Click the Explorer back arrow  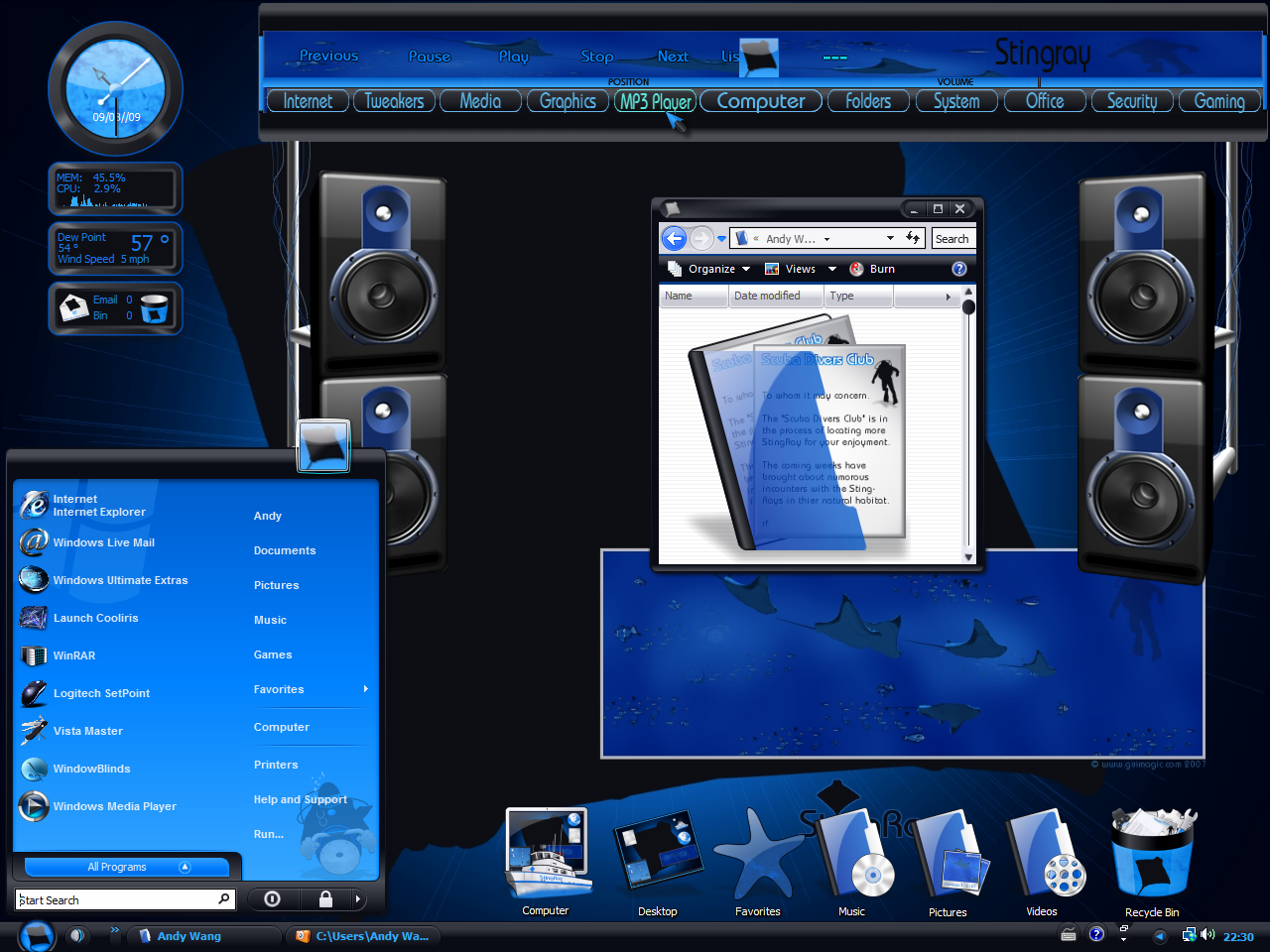(x=674, y=238)
